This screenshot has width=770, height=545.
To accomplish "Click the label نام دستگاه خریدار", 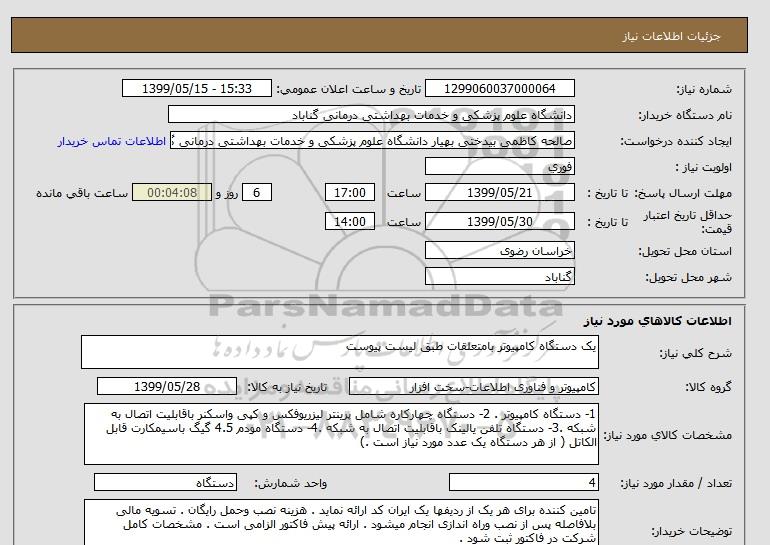I will pos(685,115).
